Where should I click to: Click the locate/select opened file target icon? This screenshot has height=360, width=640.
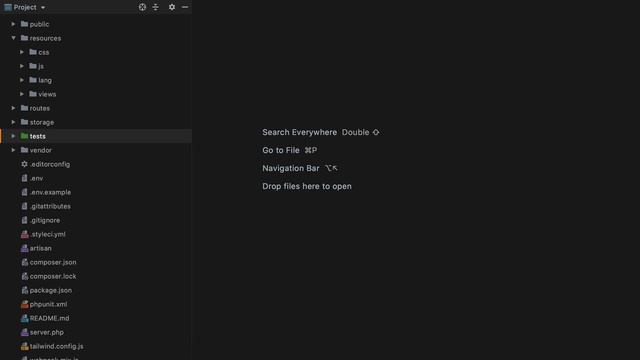point(142,7)
